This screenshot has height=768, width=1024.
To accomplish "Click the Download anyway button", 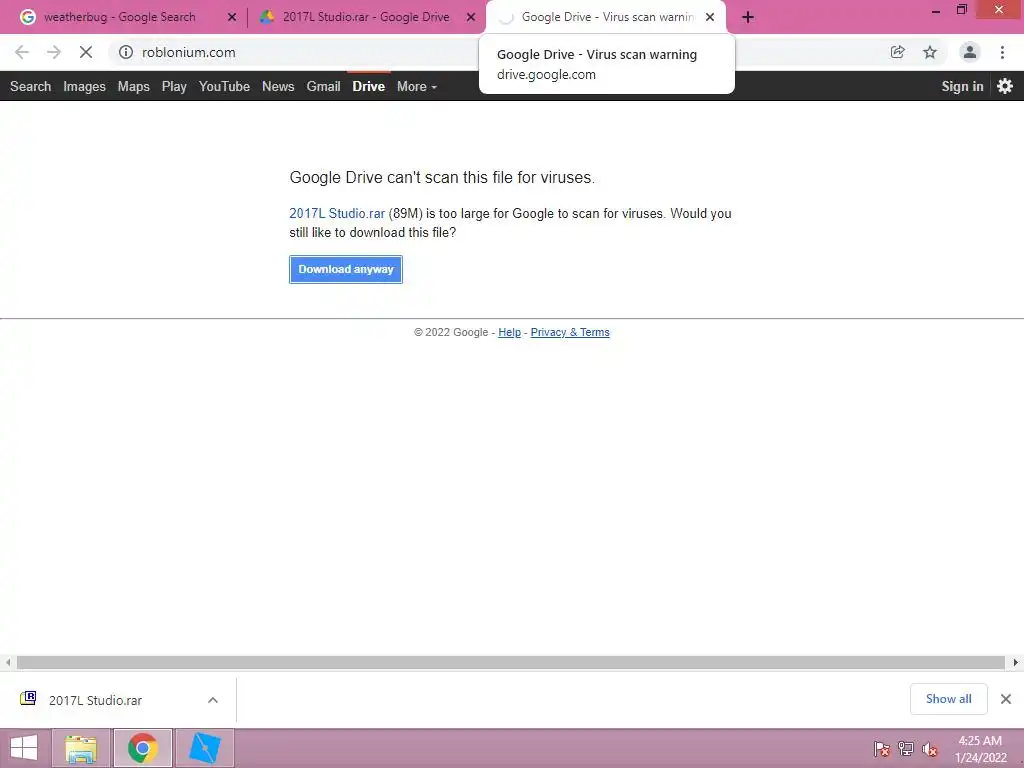I will pyautogui.click(x=345, y=269).
